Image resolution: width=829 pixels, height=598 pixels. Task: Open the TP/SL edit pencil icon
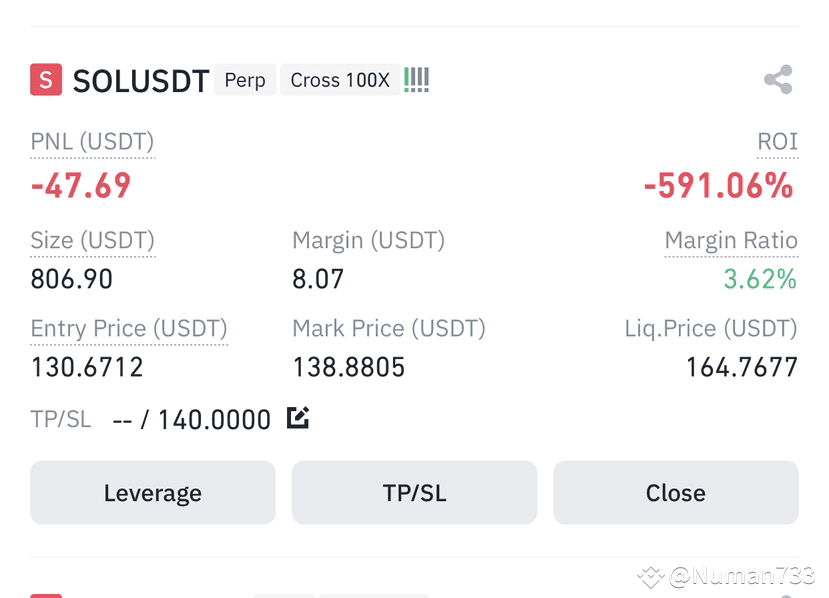298,418
